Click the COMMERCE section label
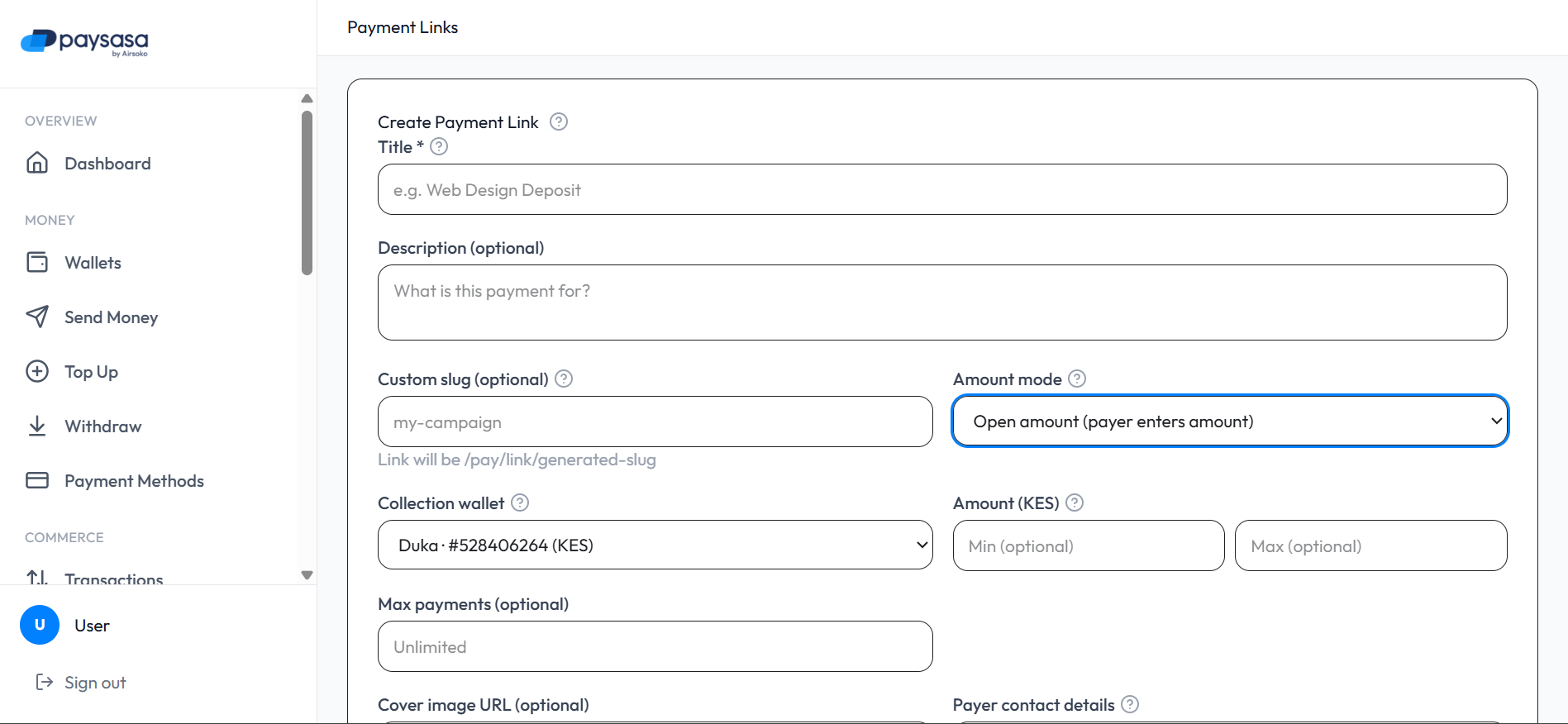Image resolution: width=1568 pixels, height=724 pixels. pyautogui.click(x=64, y=537)
